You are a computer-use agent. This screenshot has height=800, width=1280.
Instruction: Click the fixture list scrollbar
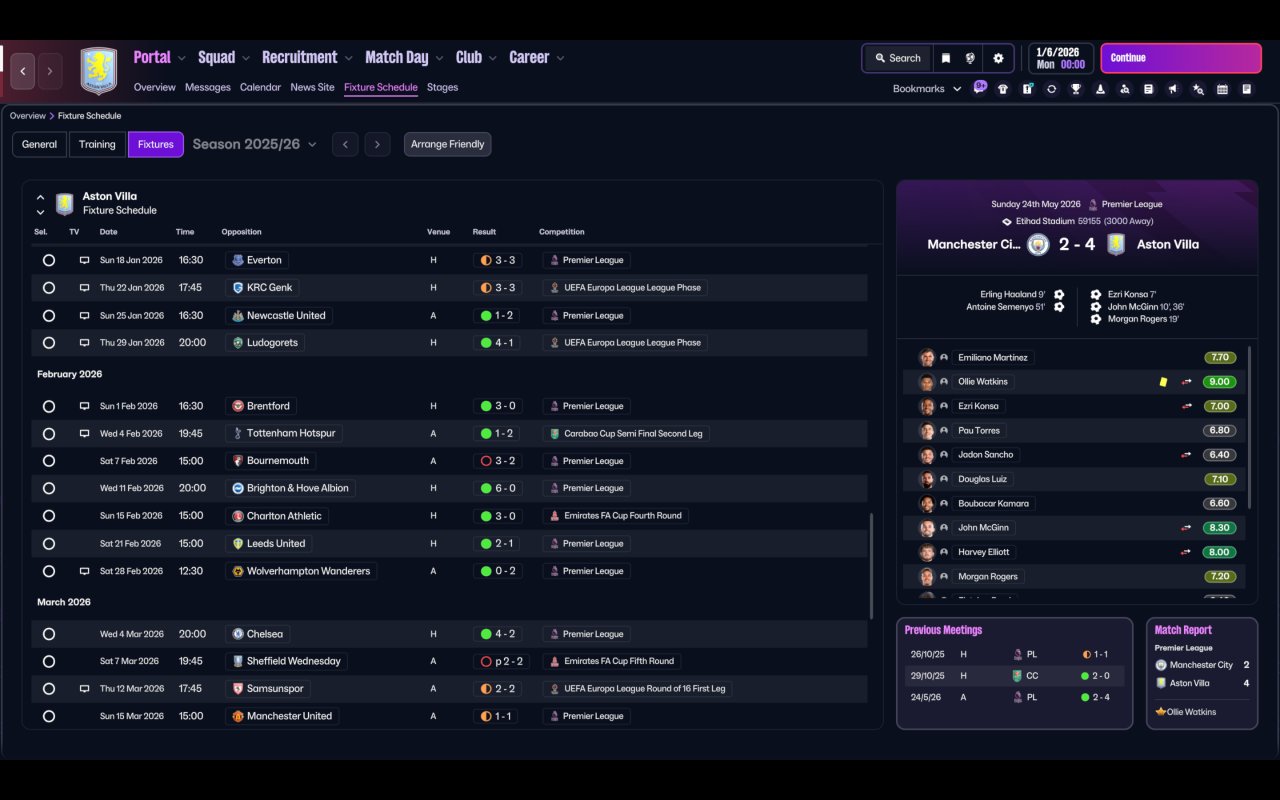tap(871, 567)
